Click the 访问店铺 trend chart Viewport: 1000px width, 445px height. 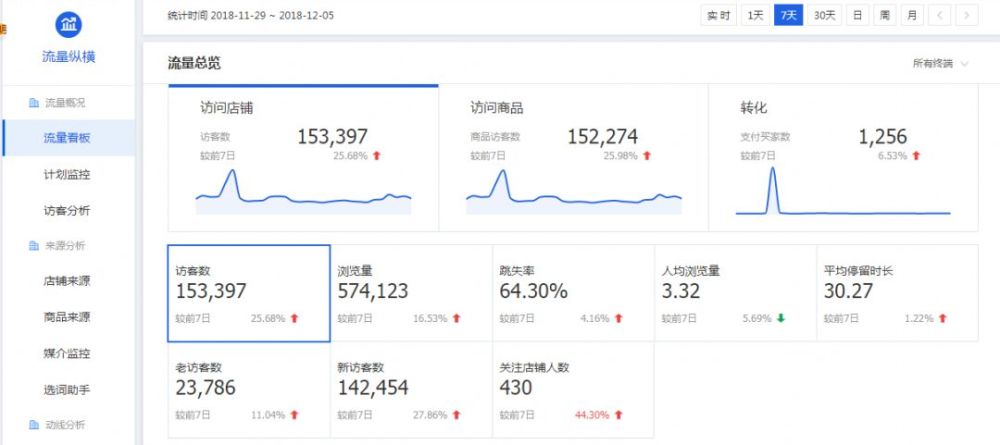(304, 191)
